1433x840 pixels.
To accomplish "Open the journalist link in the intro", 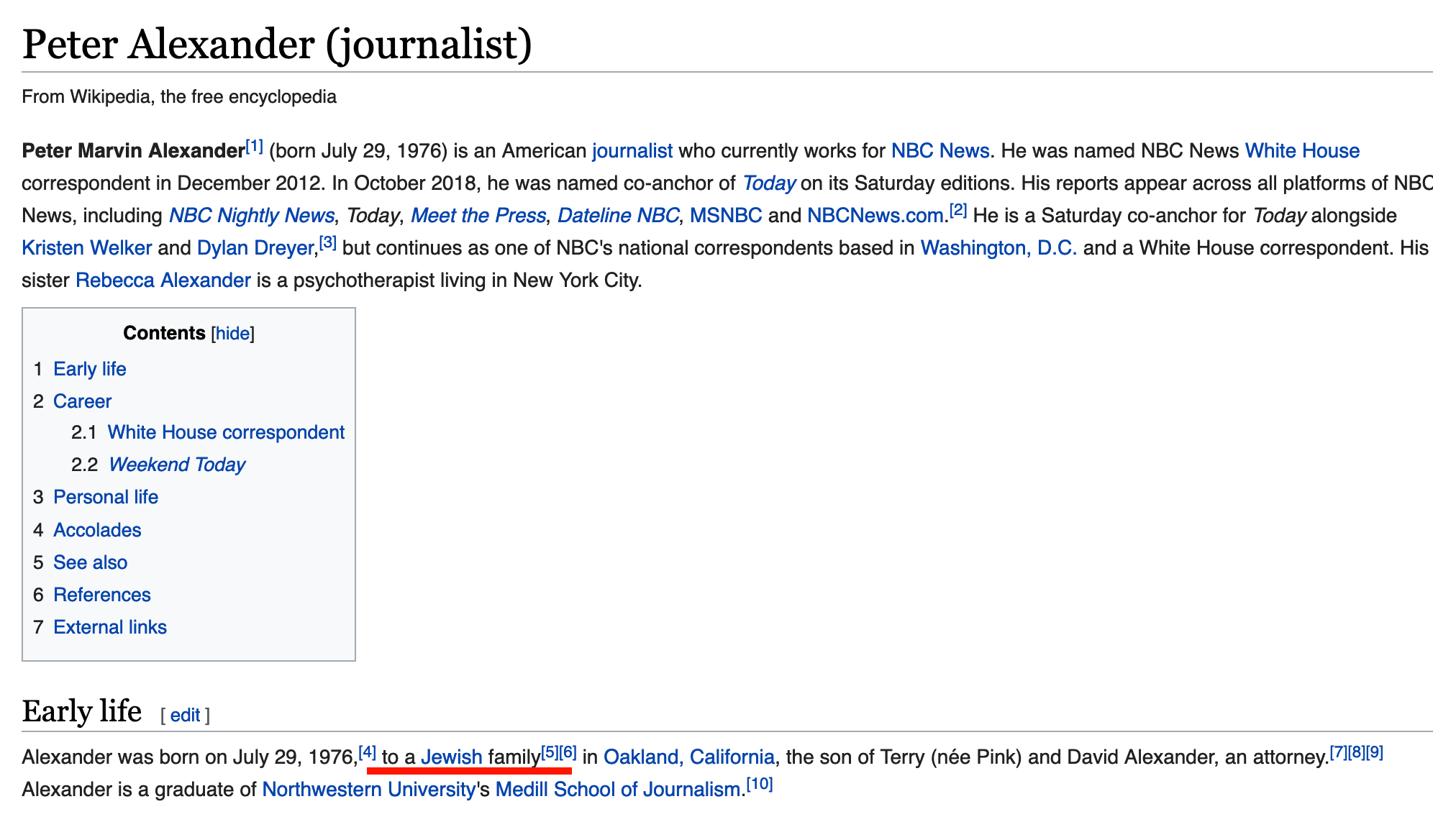I will pos(632,151).
